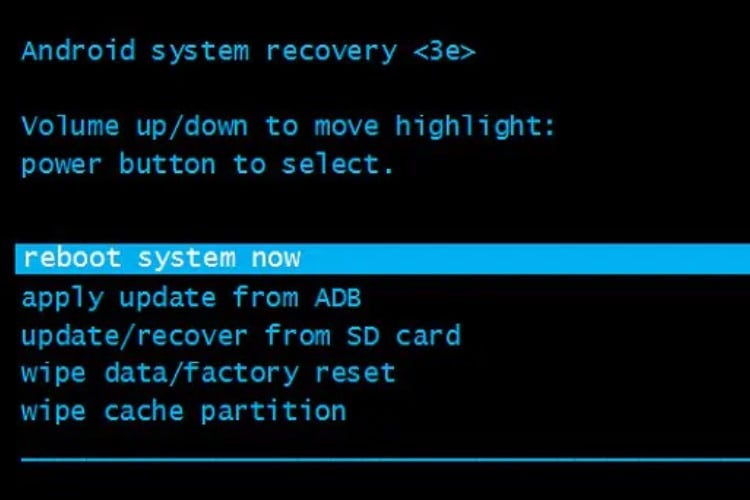Click the word highlight: in instructions
750x500 pixels.
point(474,127)
